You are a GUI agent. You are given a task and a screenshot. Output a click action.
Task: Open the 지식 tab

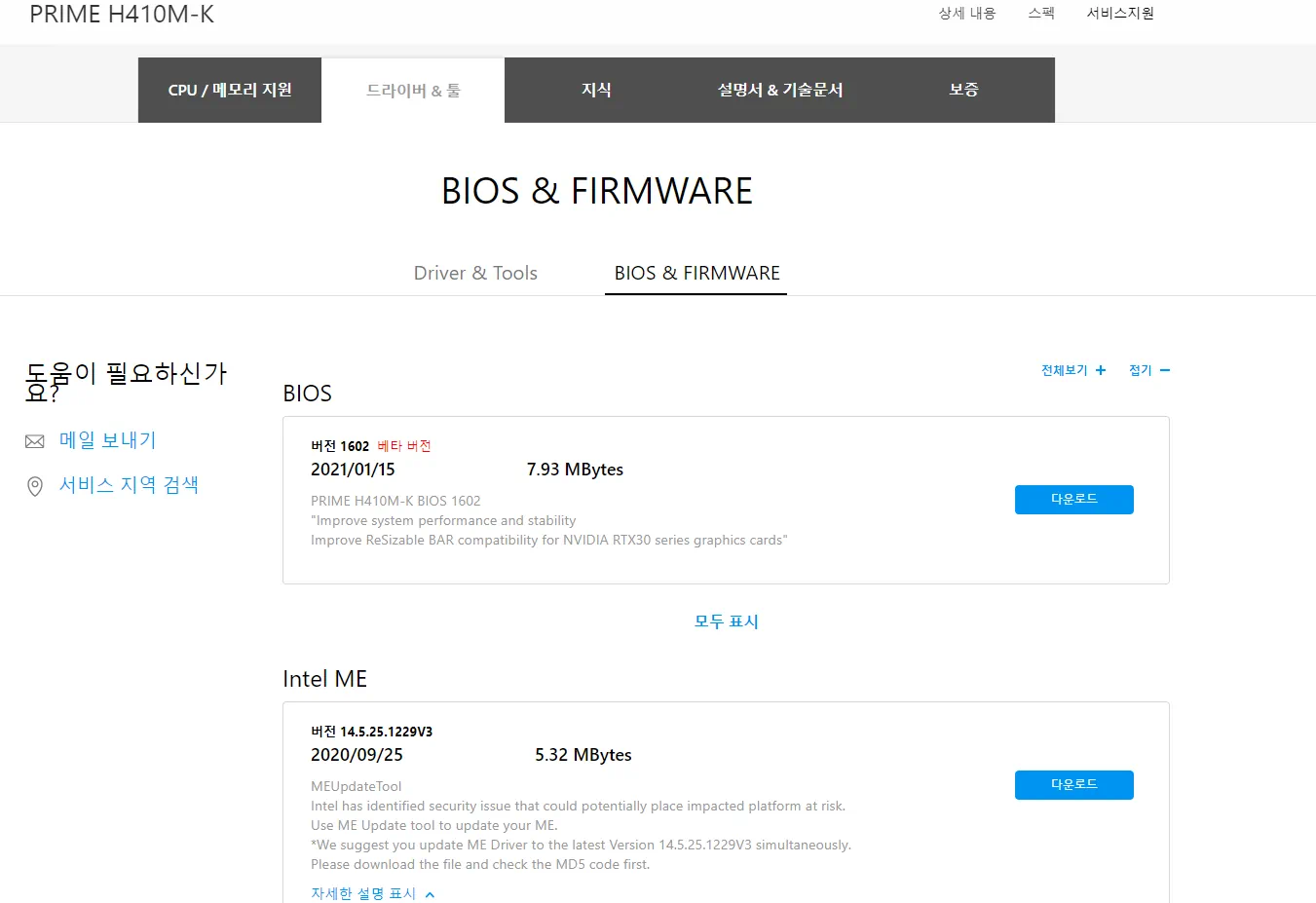[x=596, y=90]
